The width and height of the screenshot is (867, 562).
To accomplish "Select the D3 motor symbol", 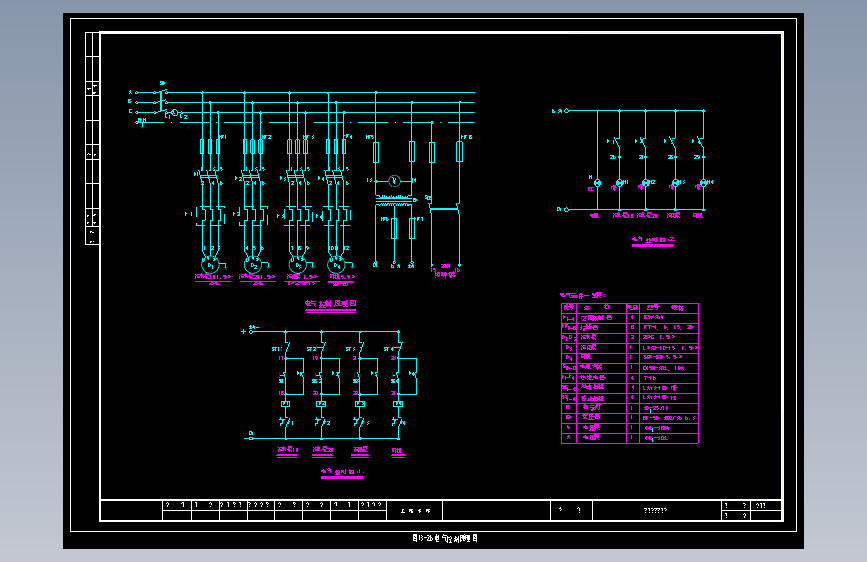I will (x=297, y=266).
